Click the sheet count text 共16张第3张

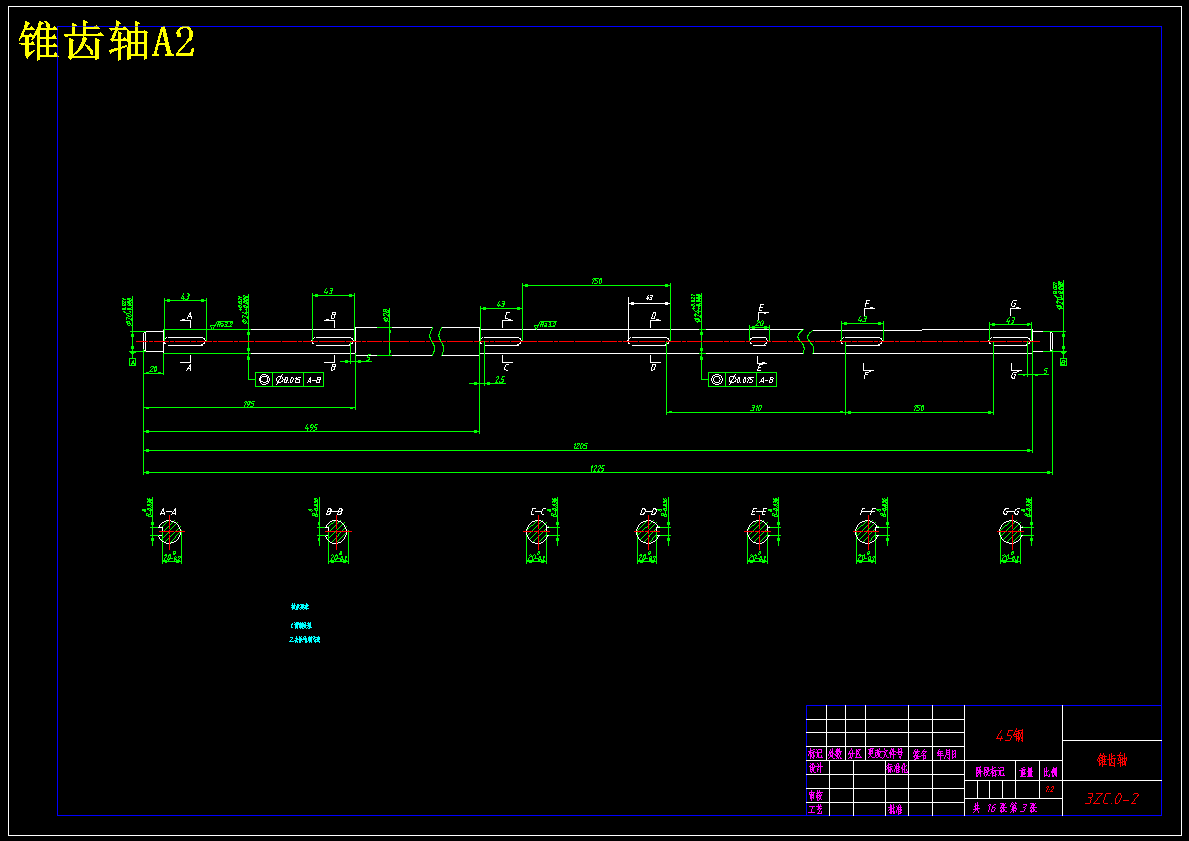(x=1005, y=808)
